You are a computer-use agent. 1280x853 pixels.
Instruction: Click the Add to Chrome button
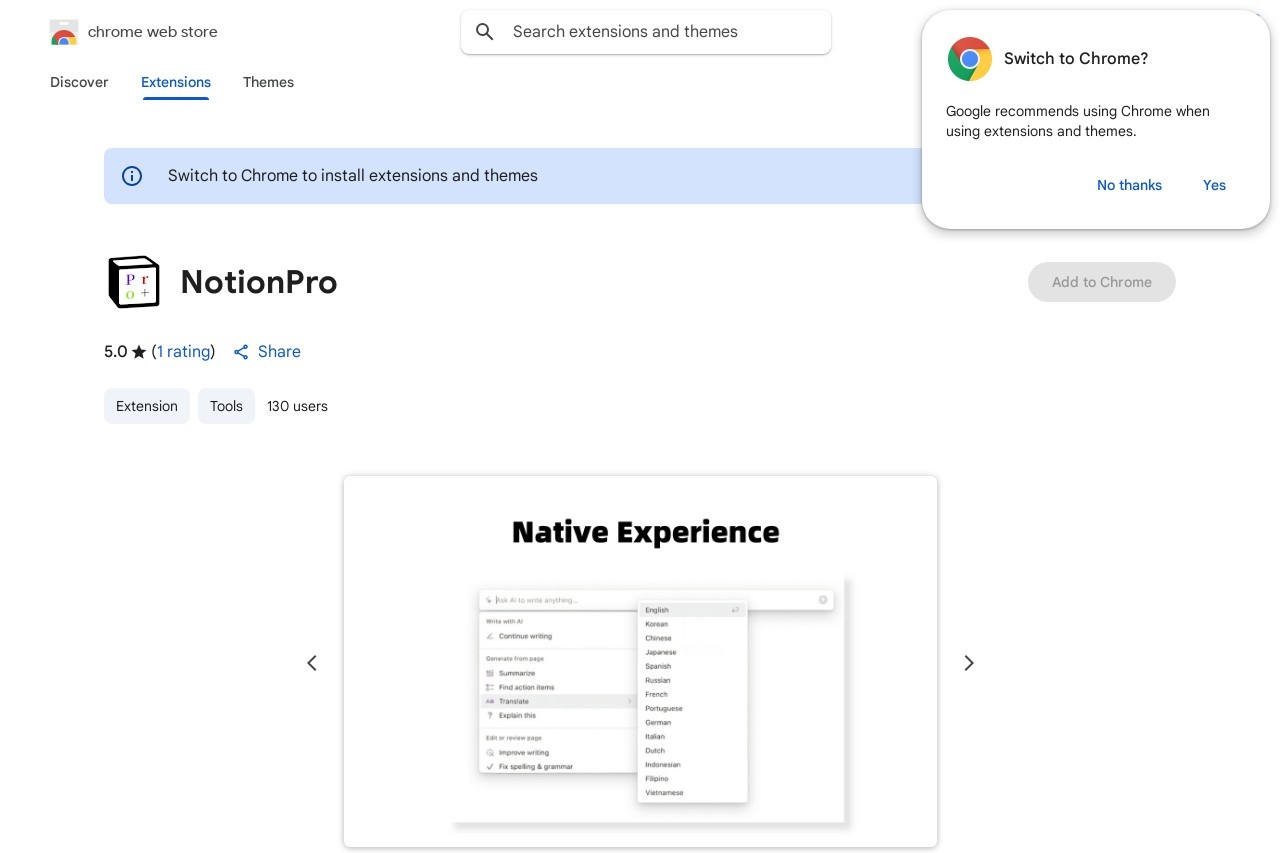coord(1102,282)
